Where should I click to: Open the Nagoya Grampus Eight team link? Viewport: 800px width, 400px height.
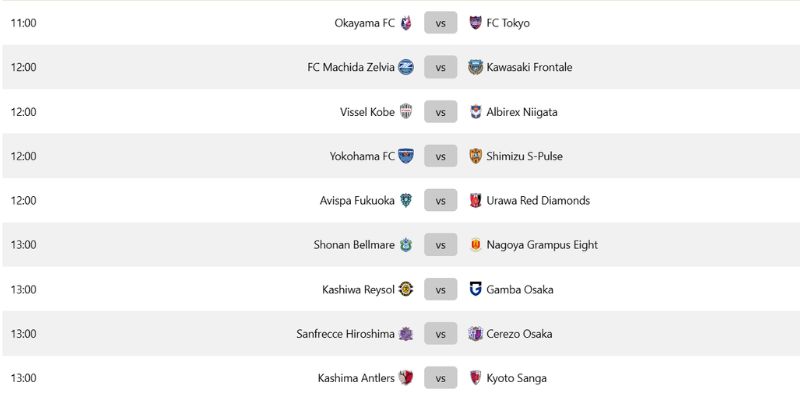(x=542, y=245)
